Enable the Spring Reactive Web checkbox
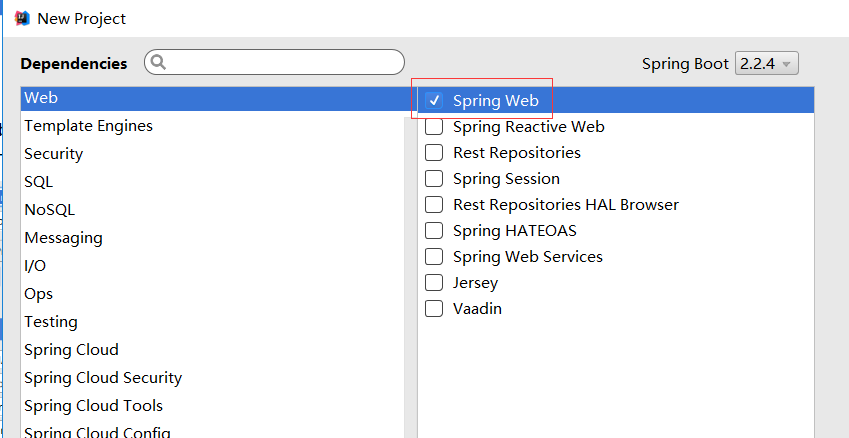 point(434,127)
